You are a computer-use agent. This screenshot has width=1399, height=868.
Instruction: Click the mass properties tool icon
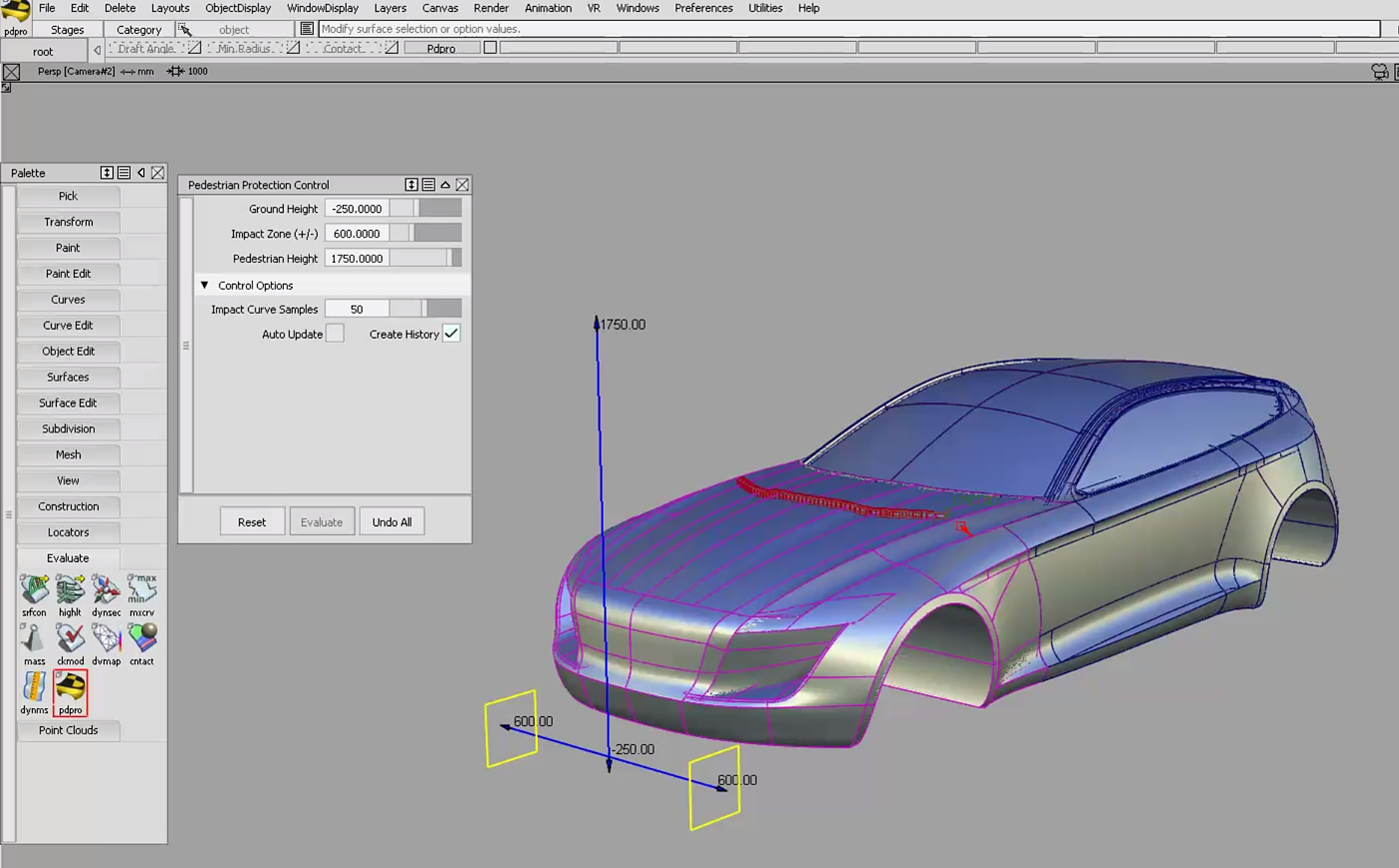pyautogui.click(x=34, y=639)
